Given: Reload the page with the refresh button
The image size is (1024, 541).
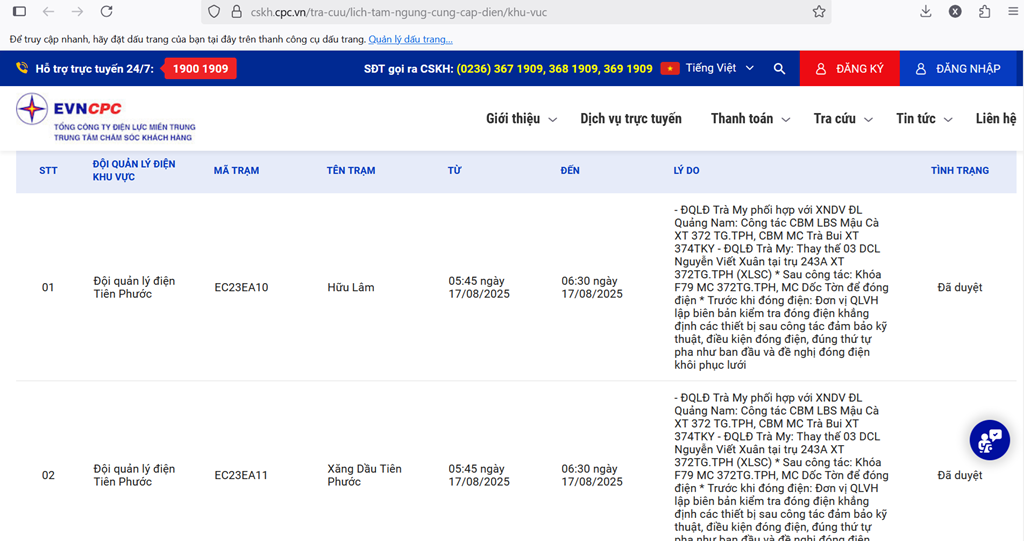Looking at the screenshot, I should click(106, 12).
